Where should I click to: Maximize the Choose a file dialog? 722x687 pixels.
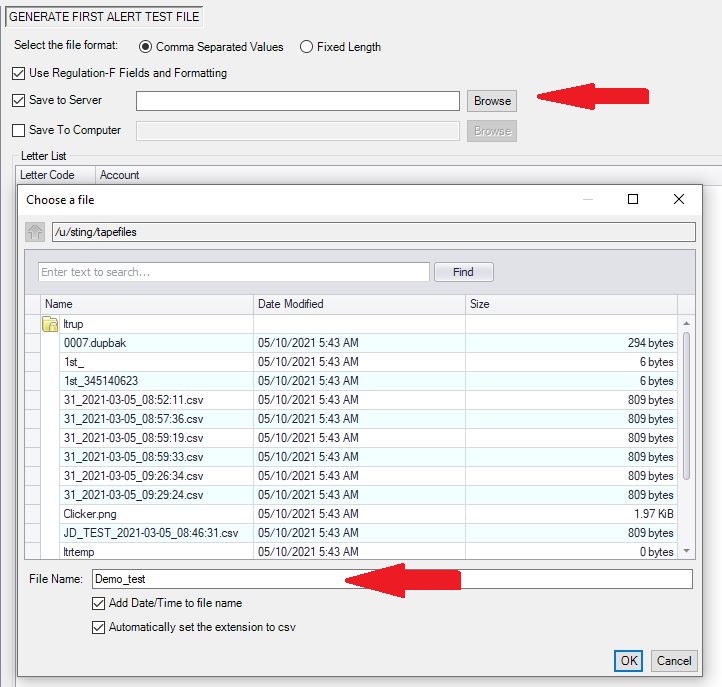(633, 199)
